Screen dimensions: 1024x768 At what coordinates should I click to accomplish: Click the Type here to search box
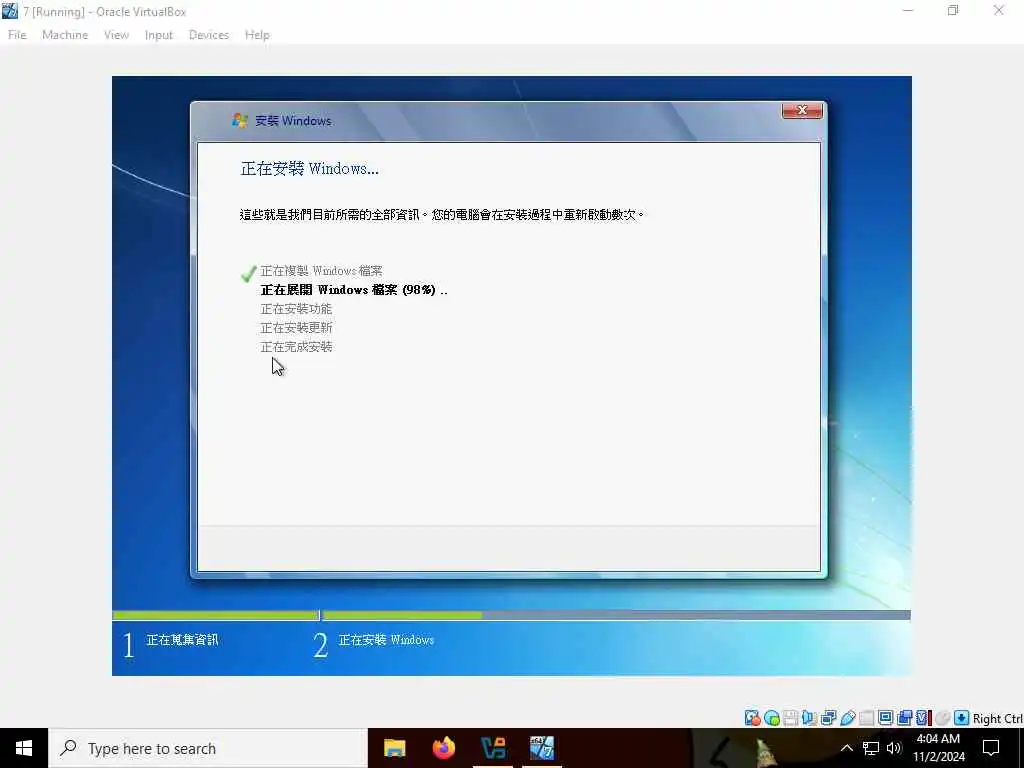(x=208, y=748)
